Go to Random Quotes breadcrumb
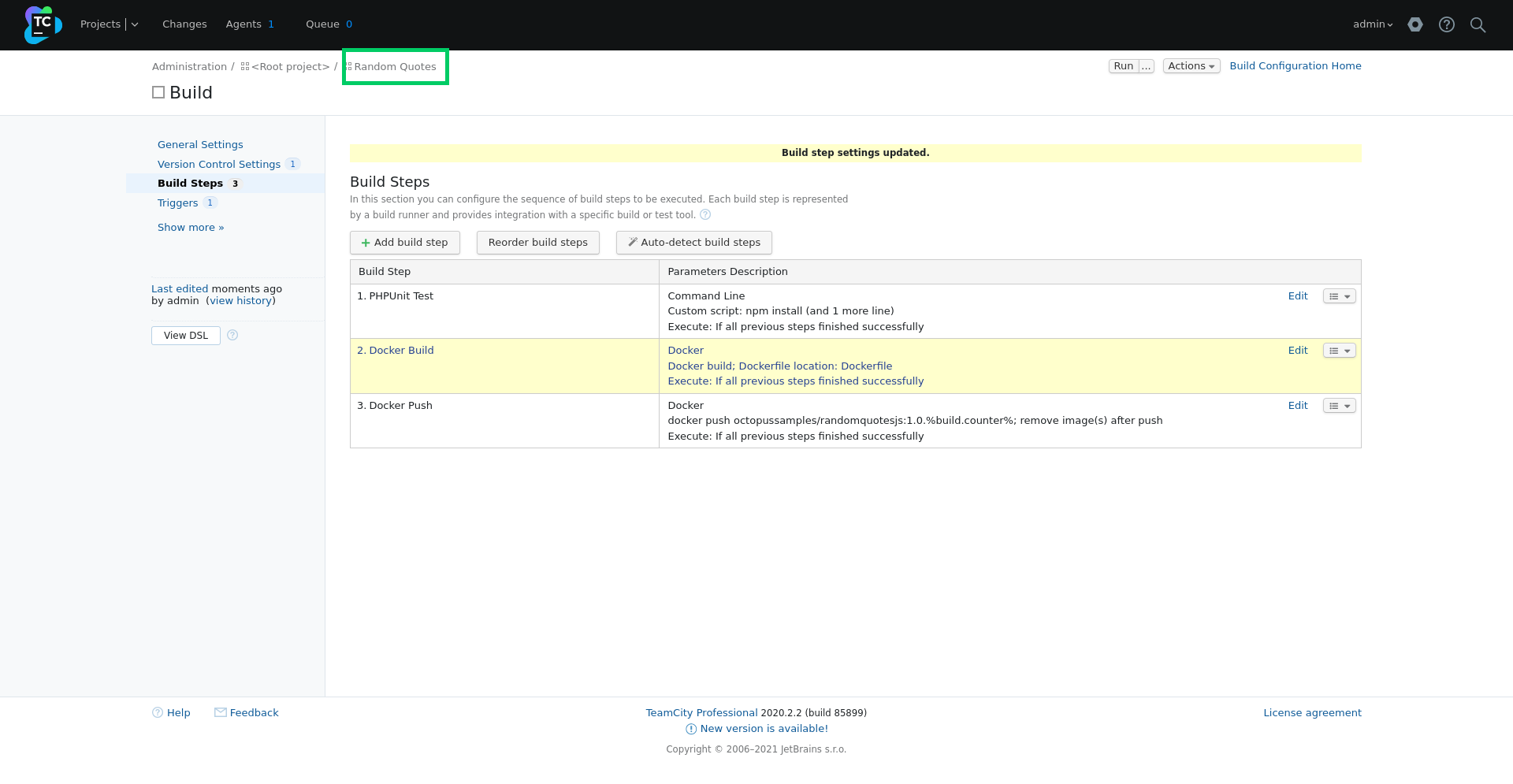 395,67
